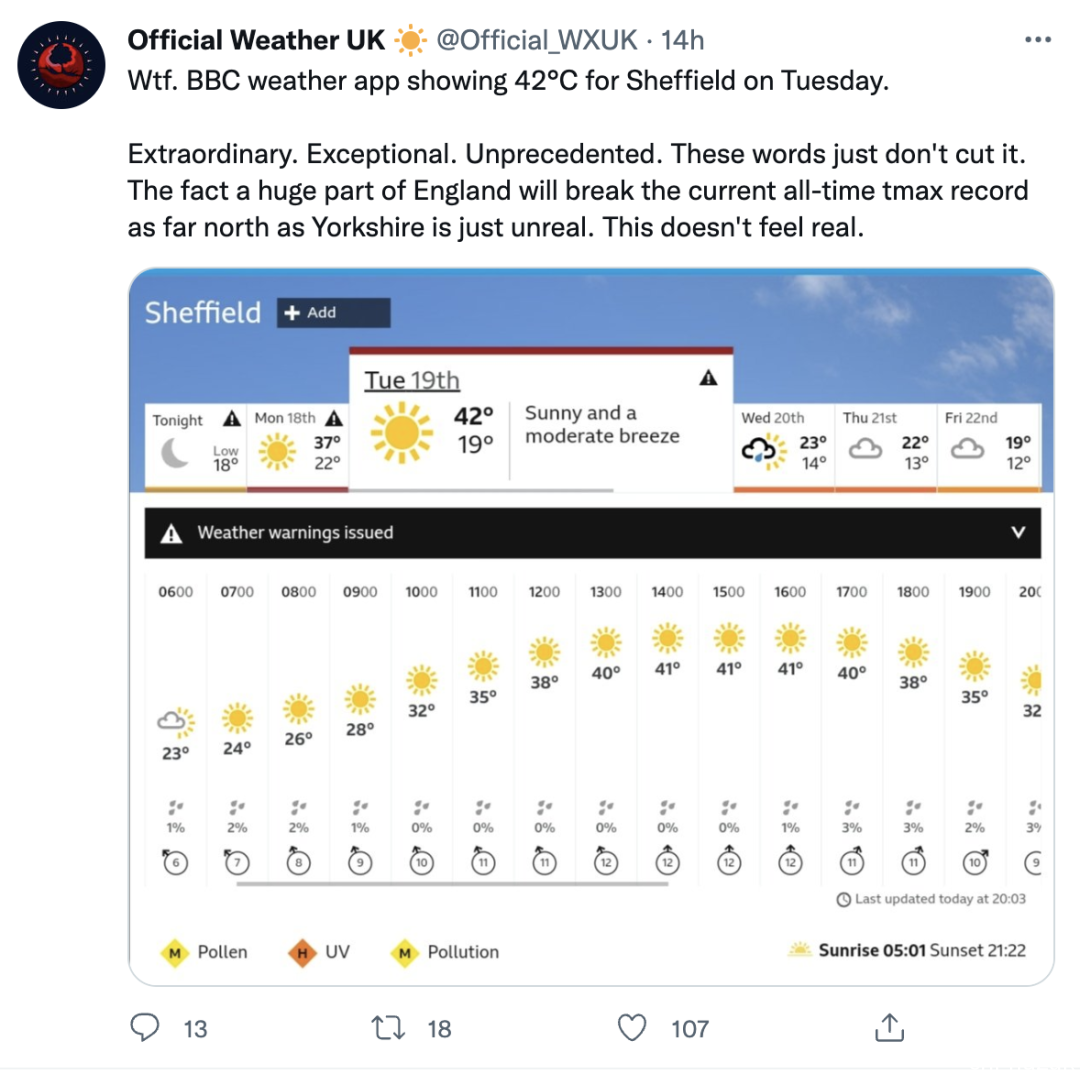The image size is (1080, 1074).
Task: Click the Pollen level indicator icon
Action: click(175, 953)
